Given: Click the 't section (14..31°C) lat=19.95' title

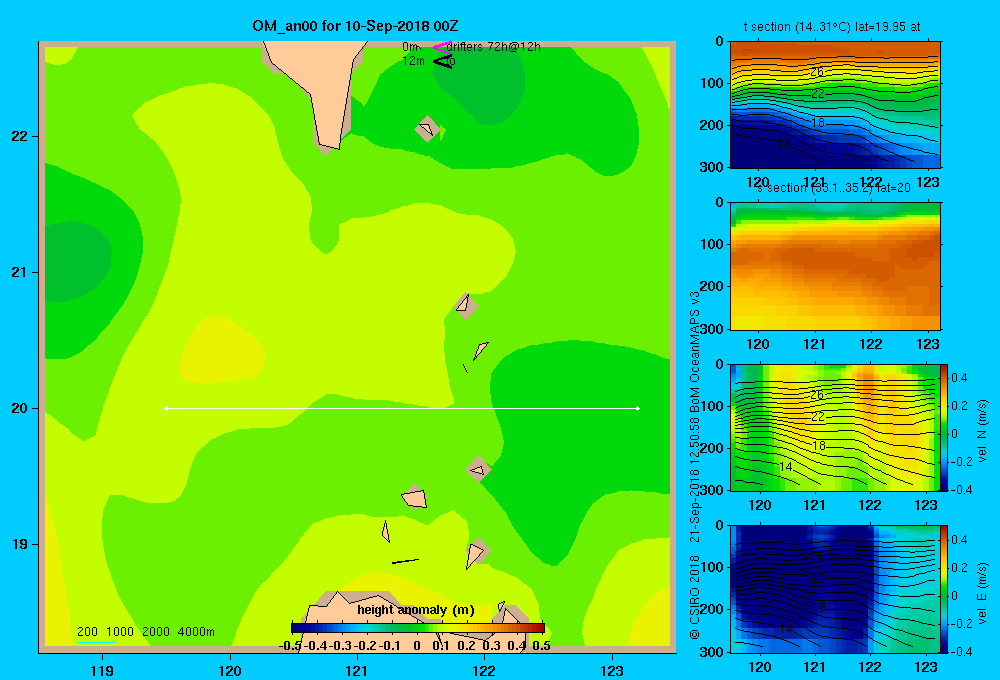Looking at the screenshot, I should (832, 27).
